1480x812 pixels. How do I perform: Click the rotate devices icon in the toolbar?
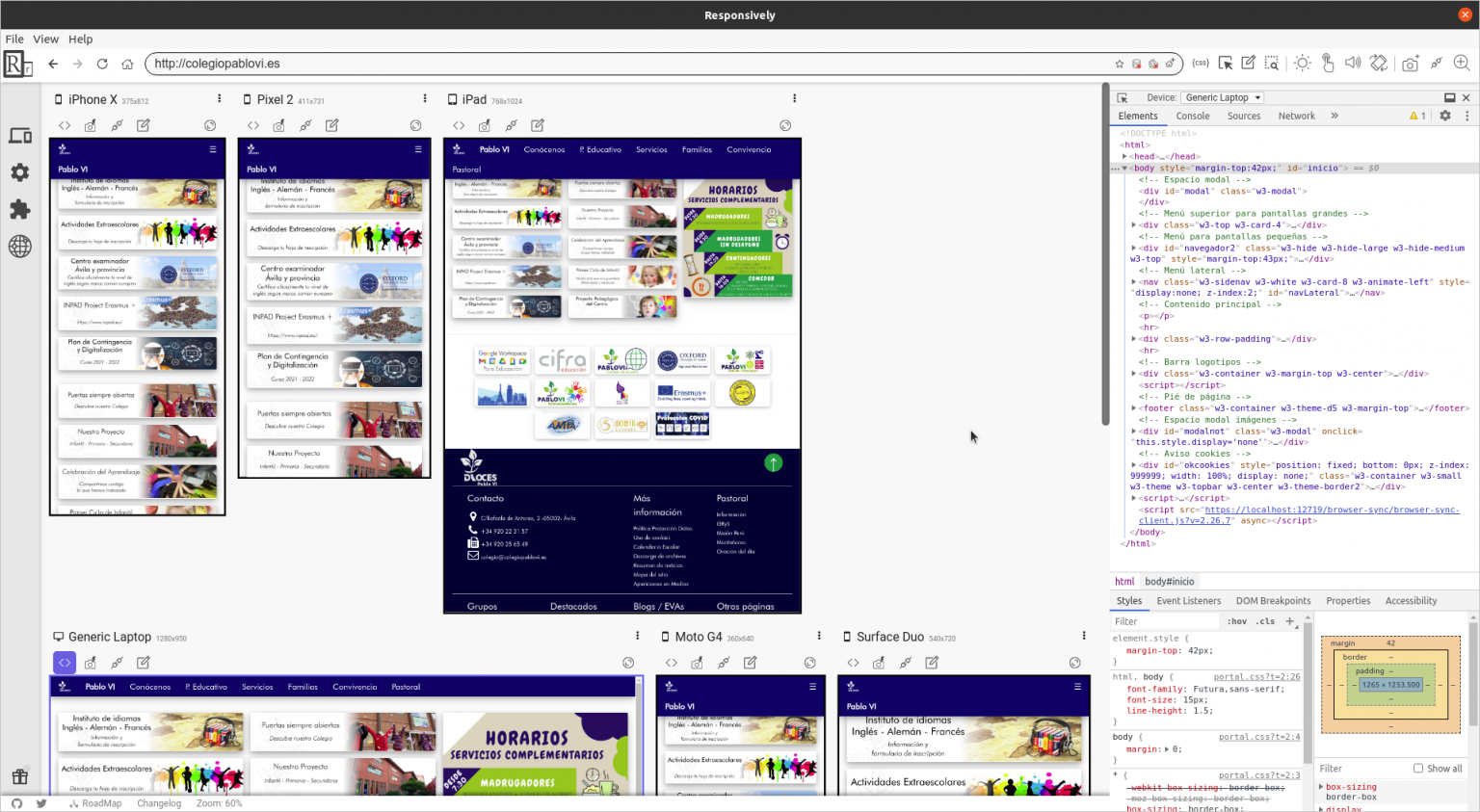[x=1379, y=64]
